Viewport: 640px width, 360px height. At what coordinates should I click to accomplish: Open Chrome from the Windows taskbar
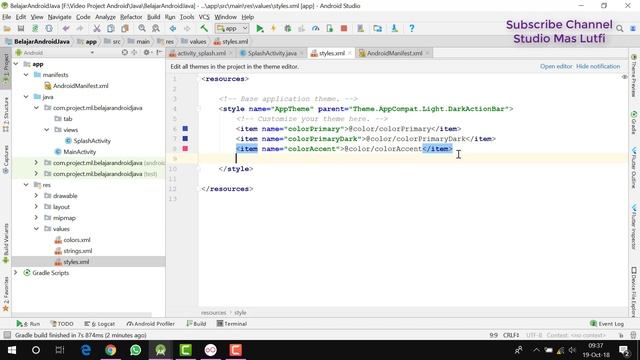[x=110, y=350]
